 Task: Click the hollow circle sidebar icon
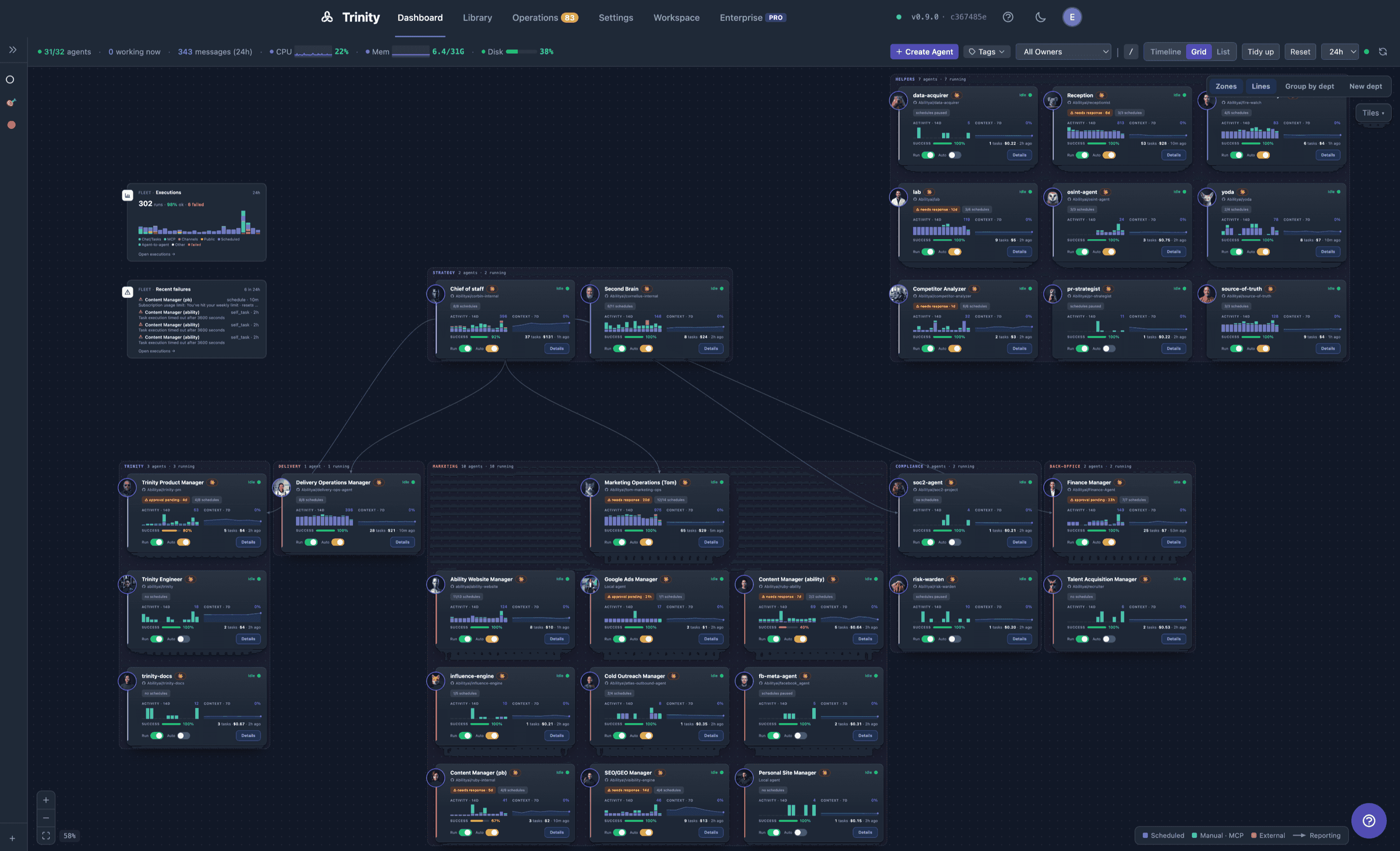click(x=10, y=80)
